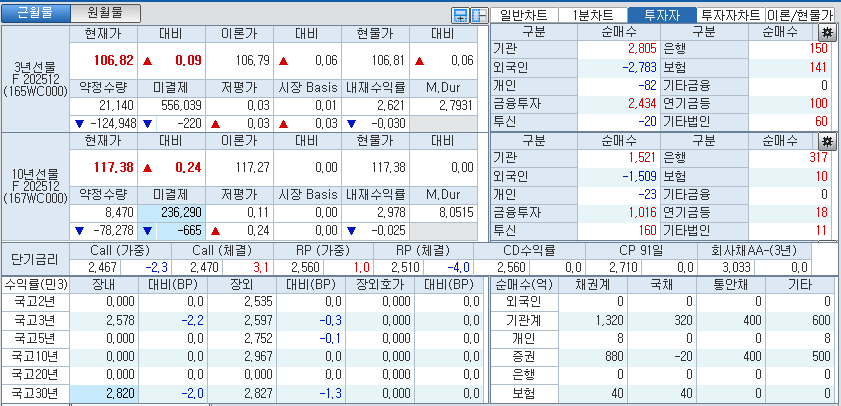Click the 수익률(민3) column header
The width and height of the screenshot is (841, 406).
click(35, 284)
